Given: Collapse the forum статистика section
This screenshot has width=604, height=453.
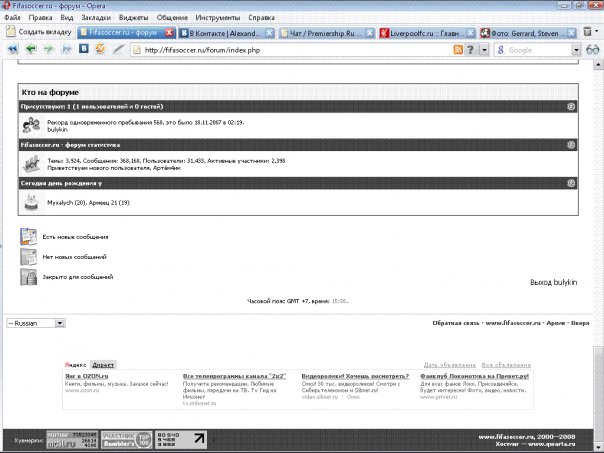Looking at the screenshot, I should [571, 145].
